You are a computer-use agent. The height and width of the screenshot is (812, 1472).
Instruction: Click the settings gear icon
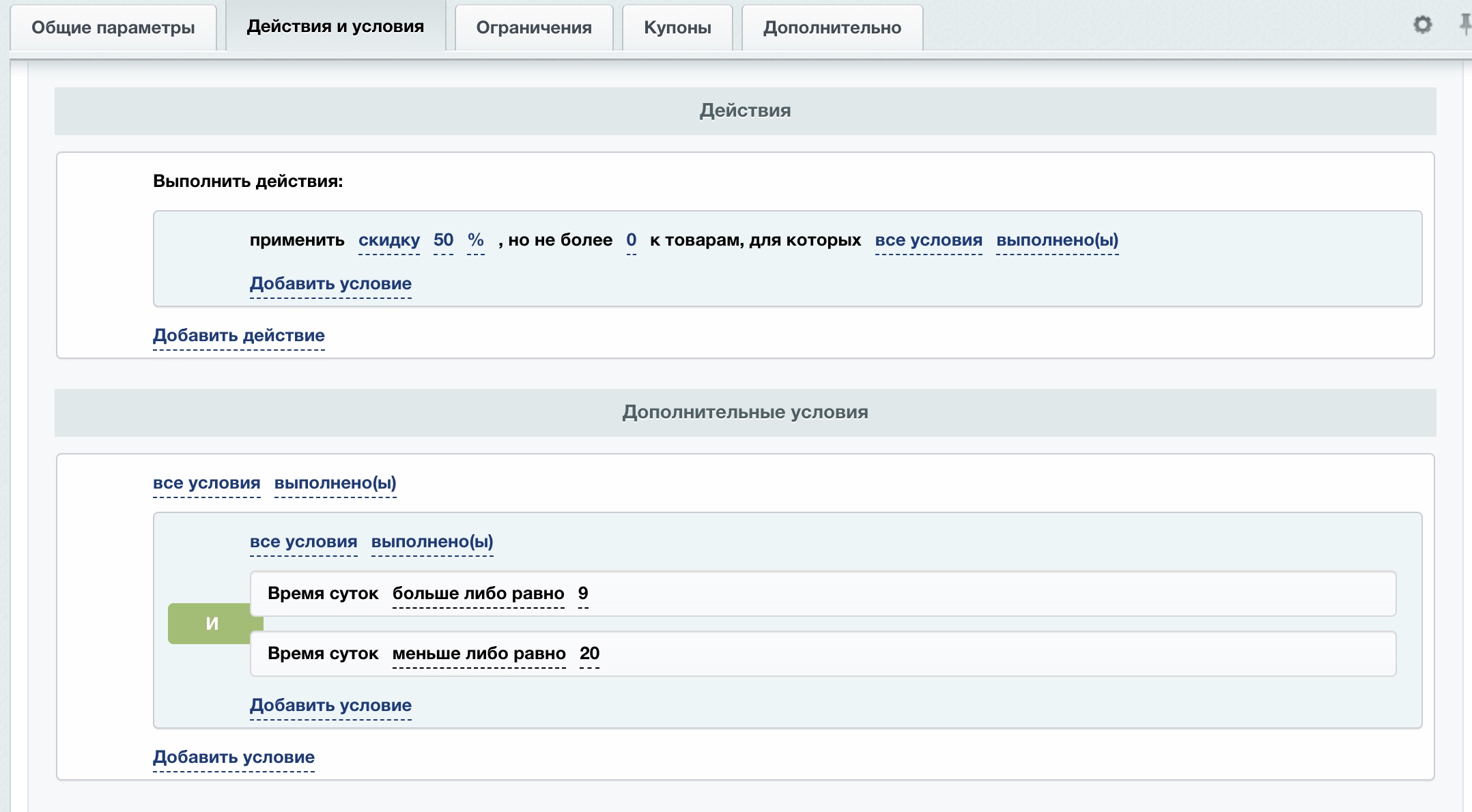click(x=1422, y=25)
